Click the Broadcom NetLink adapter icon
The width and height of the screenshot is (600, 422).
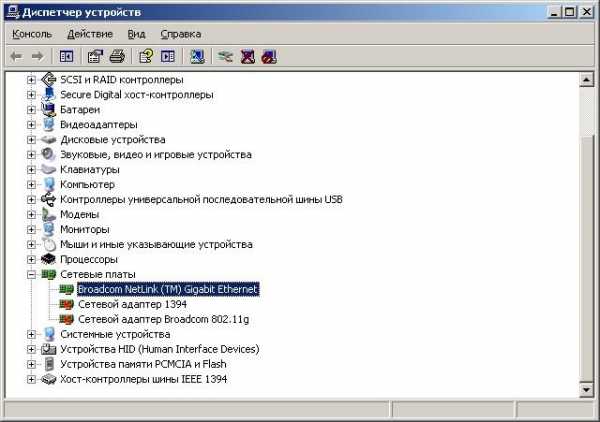point(67,290)
